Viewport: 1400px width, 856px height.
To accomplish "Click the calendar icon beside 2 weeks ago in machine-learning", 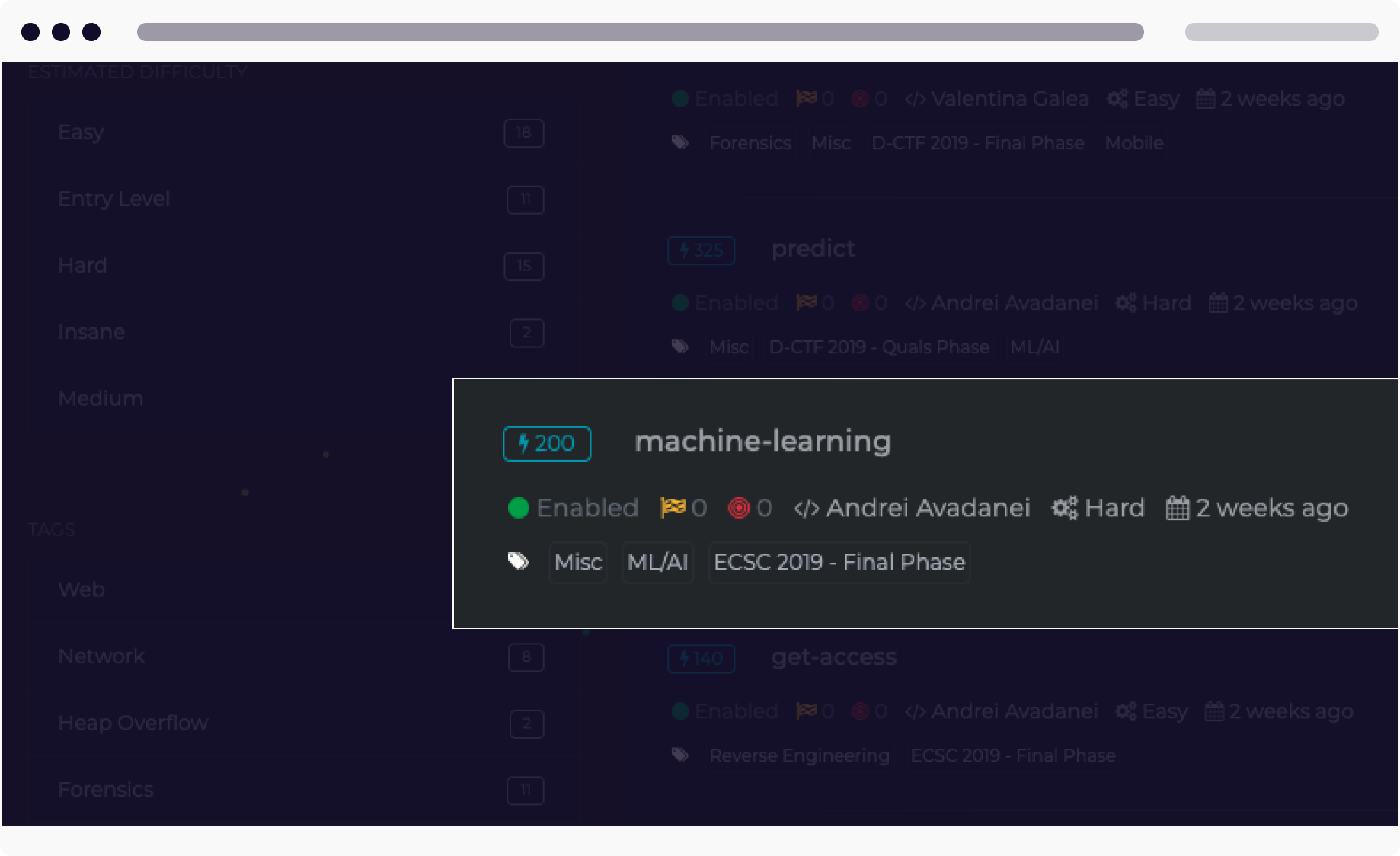I will pos(1178,508).
